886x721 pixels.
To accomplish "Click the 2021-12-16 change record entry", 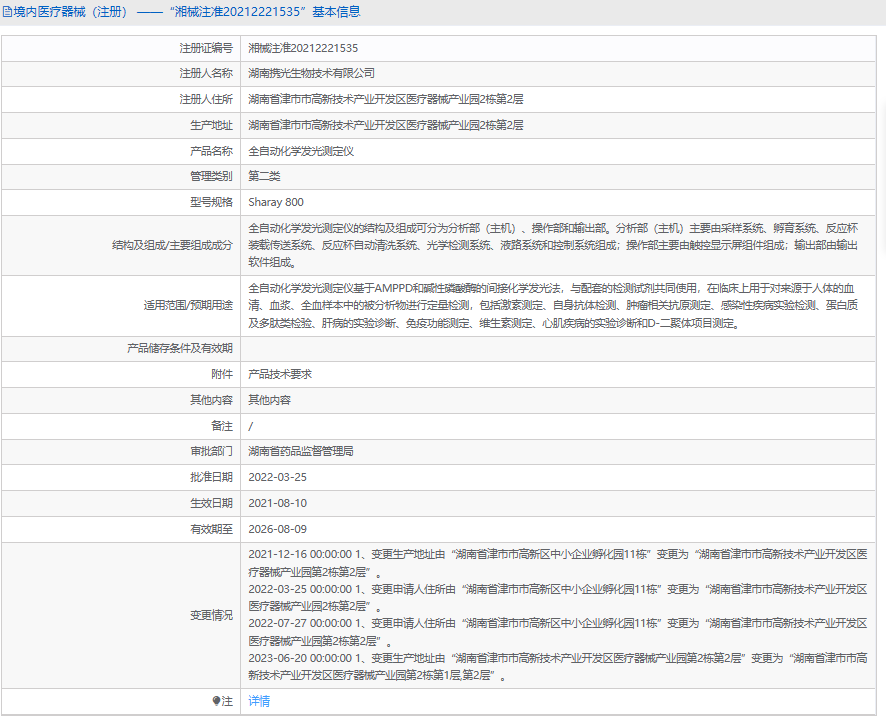I will [558, 563].
